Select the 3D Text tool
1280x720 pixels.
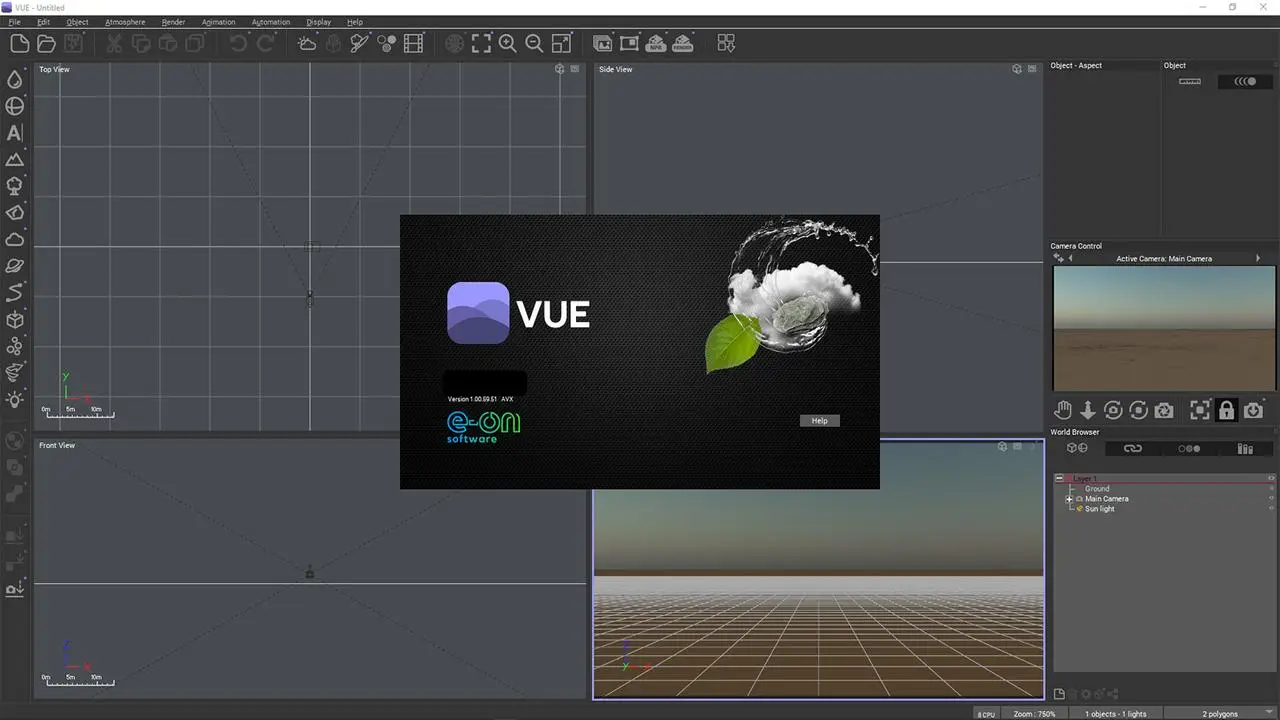[15, 132]
